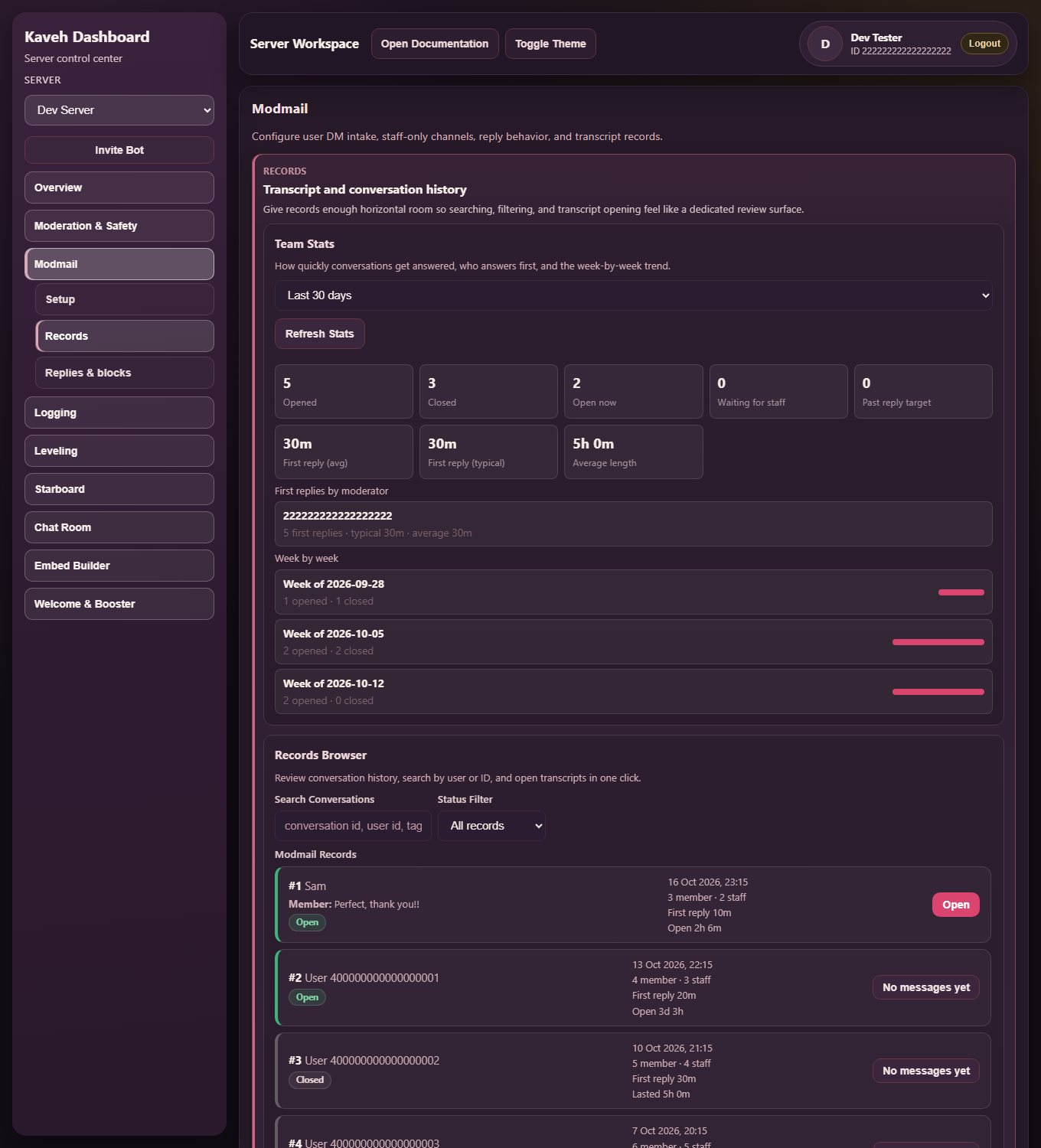1041x1148 pixels.
Task: Open the Starboard section
Action: click(x=119, y=489)
